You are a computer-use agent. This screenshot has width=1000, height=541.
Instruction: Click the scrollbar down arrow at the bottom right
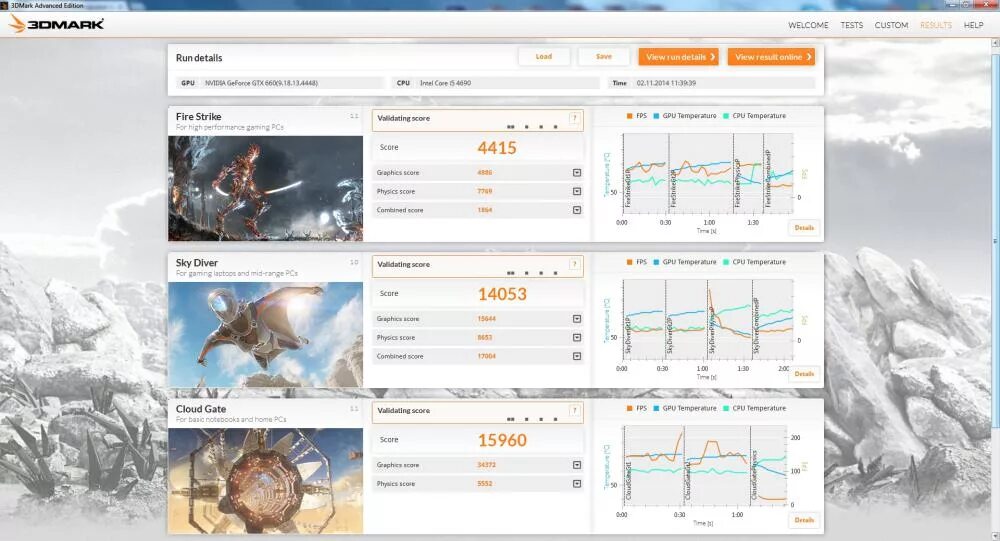click(995, 536)
